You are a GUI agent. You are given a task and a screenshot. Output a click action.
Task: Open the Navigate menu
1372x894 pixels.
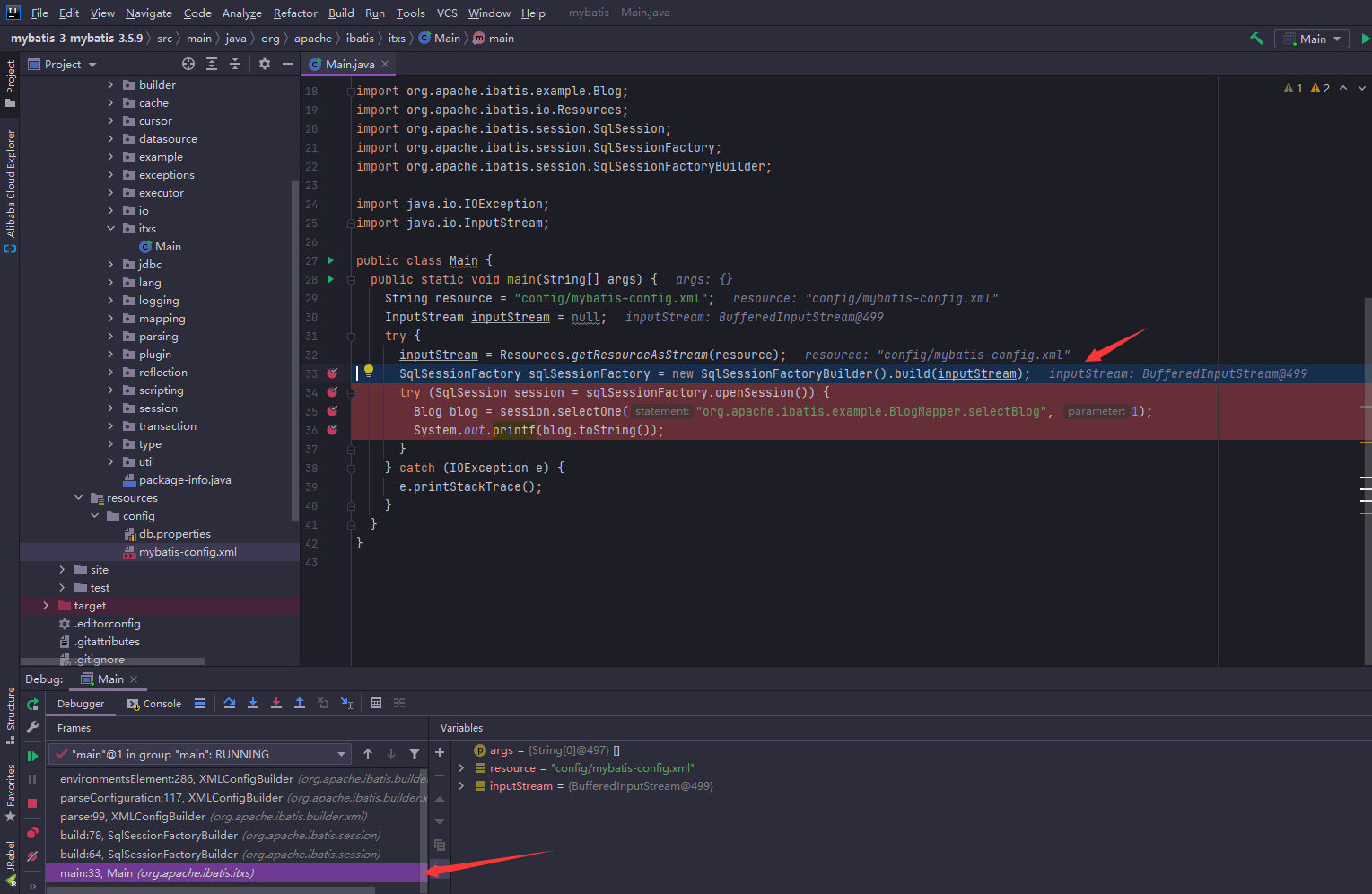pyautogui.click(x=148, y=13)
